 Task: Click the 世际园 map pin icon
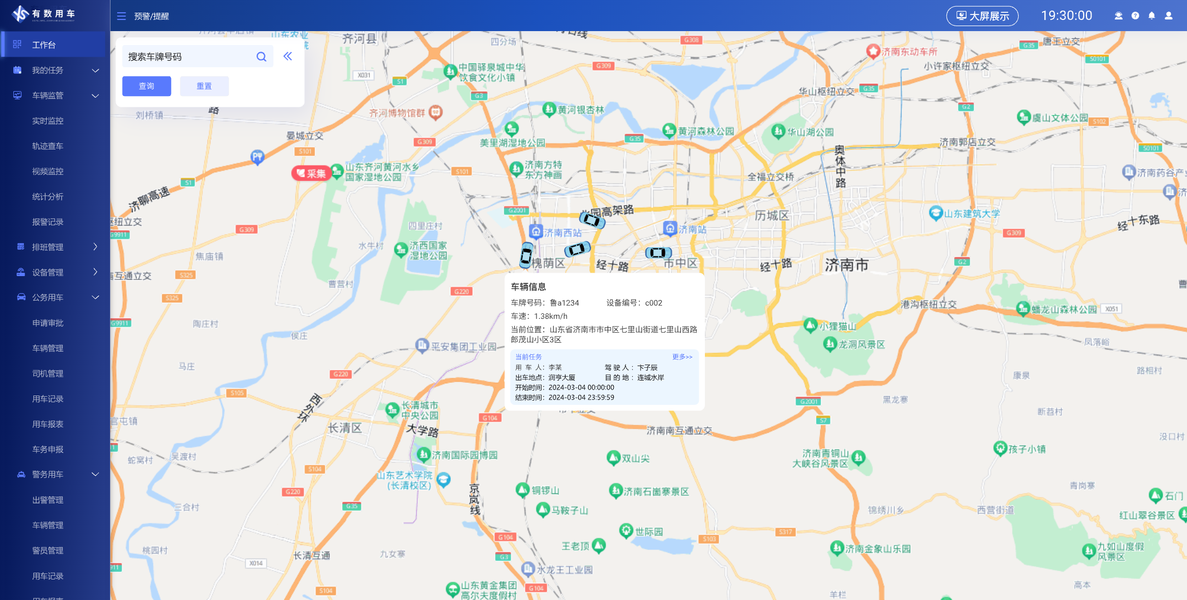(x=625, y=530)
